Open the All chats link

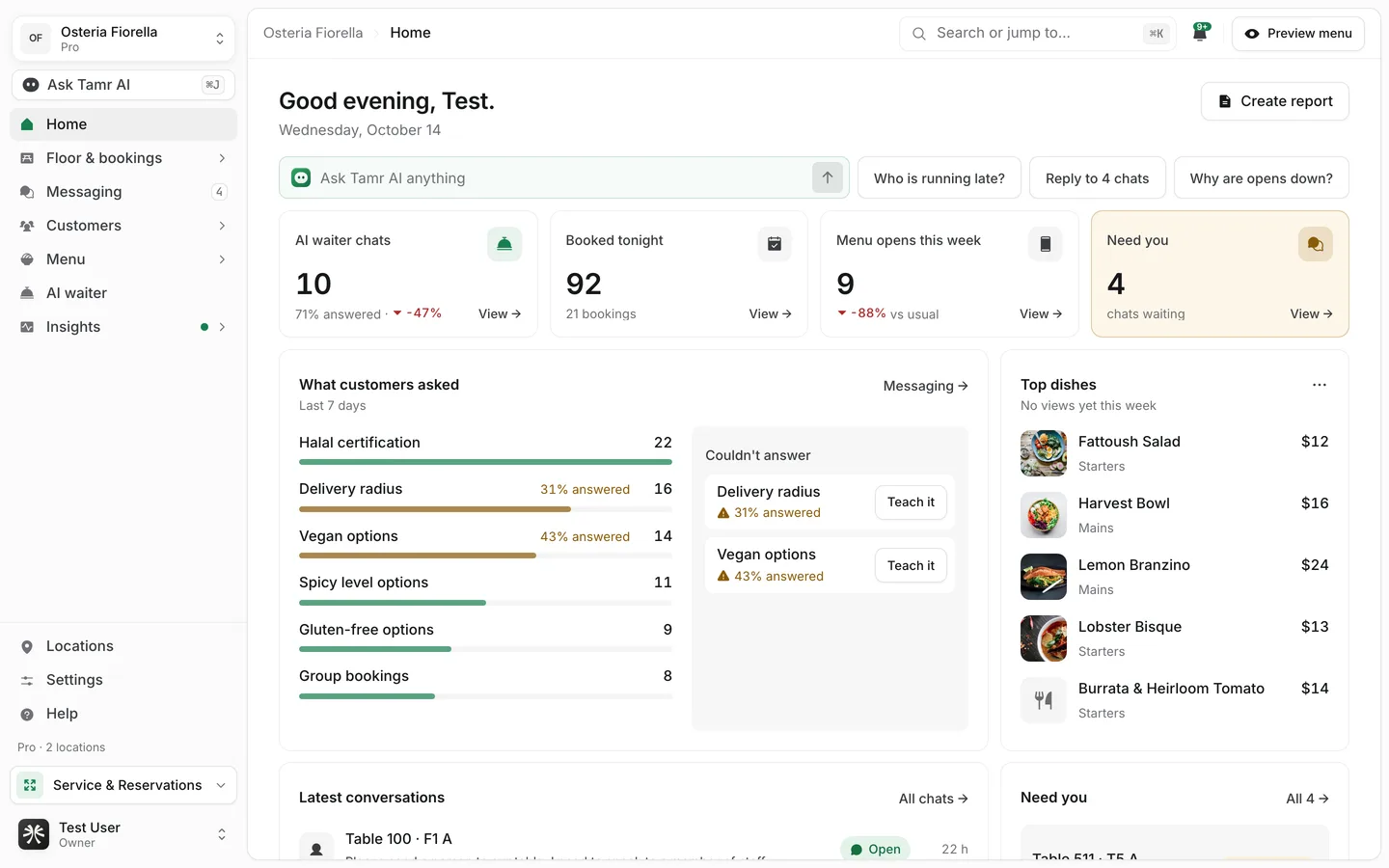click(x=934, y=799)
